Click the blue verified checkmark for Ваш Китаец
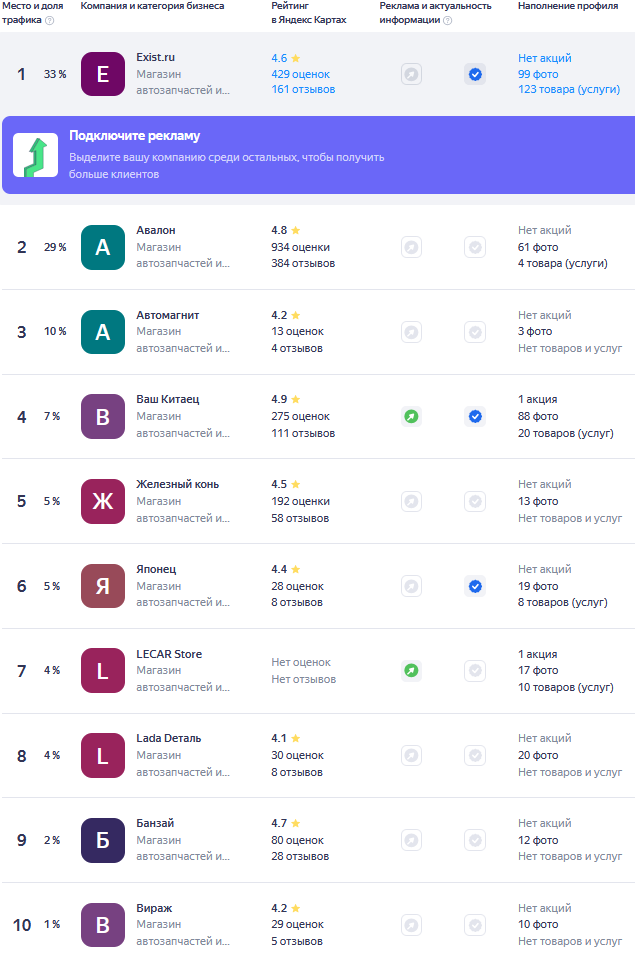This screenshot has height=965, width=635. tap(475, 417)
